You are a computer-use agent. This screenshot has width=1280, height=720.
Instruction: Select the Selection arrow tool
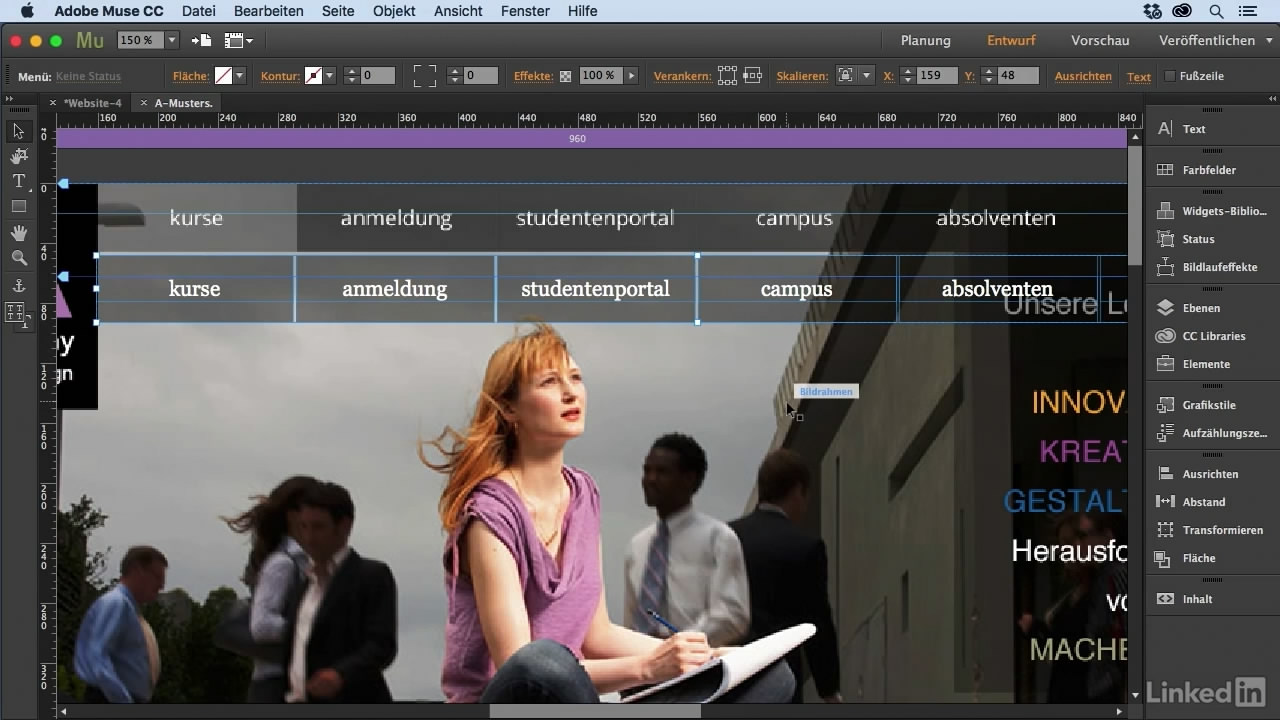click(x=18, y=131)
